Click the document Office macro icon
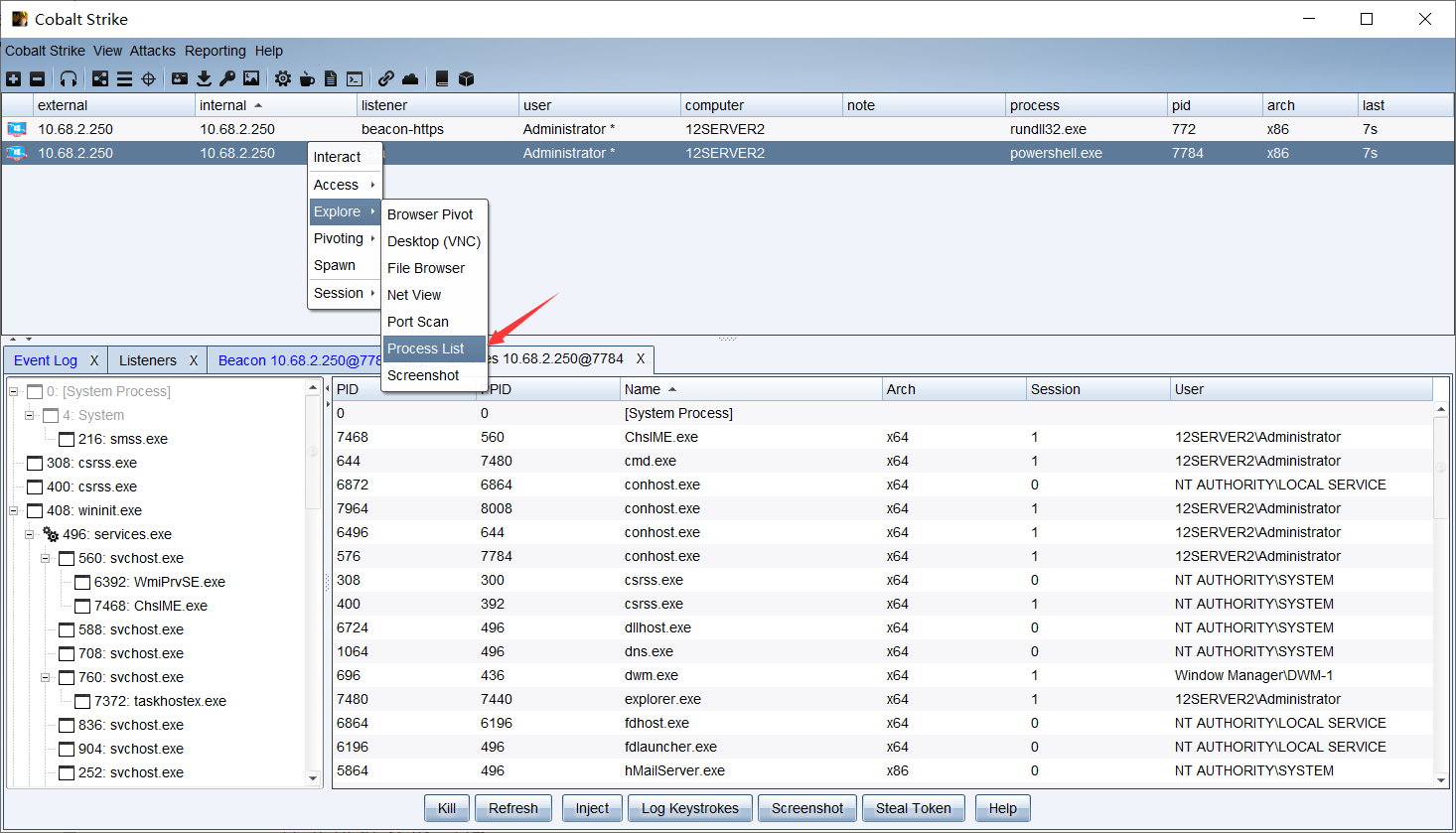This screenshot has height=833, width=1456. tap(331, 78)
